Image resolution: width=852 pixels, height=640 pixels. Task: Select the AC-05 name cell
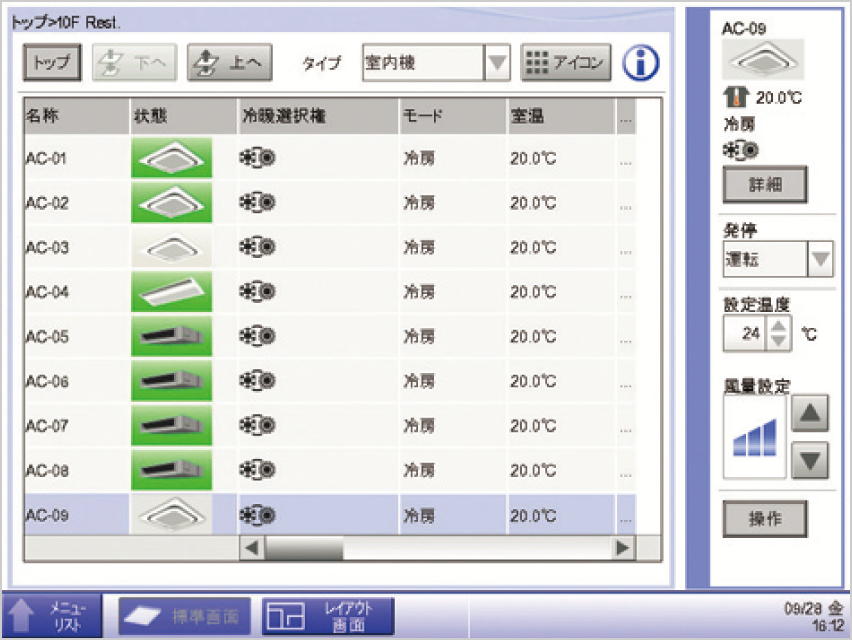76,336
